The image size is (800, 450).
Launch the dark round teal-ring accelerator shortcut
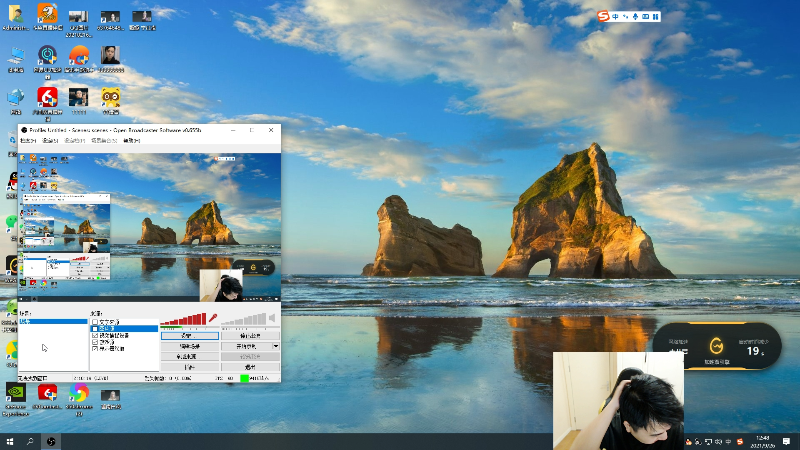point(47,59)
